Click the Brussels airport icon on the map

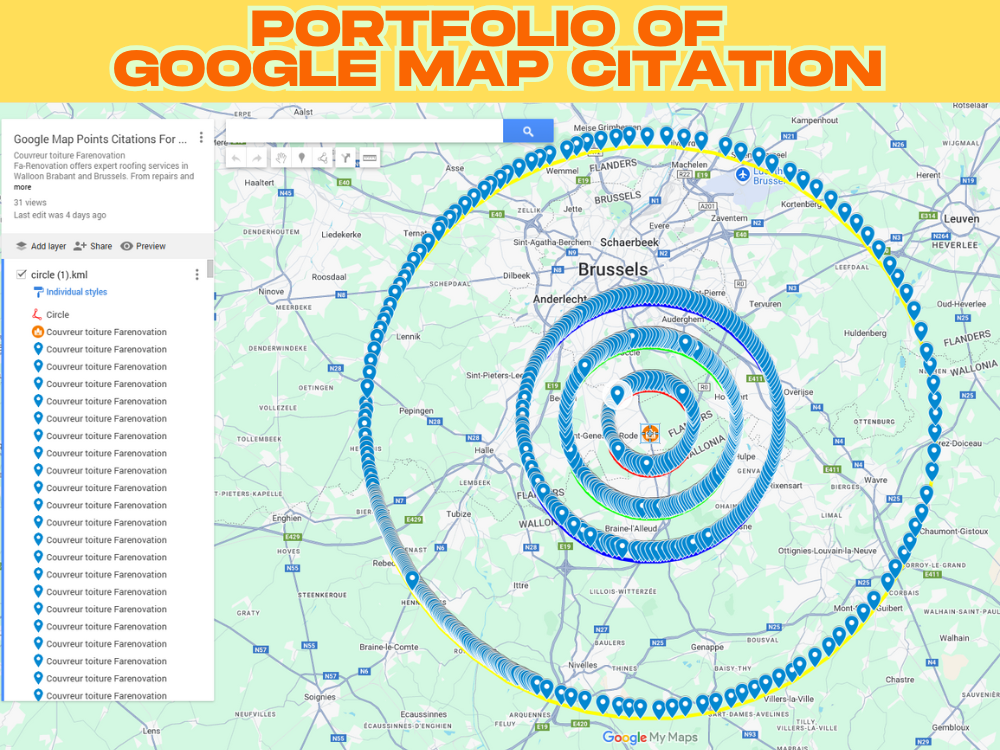[x=742, y=174]
